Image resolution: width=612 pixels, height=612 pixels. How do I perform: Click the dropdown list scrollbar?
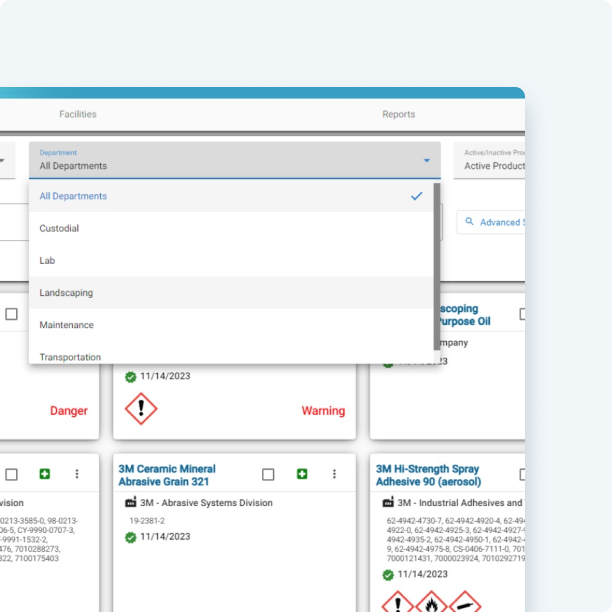coord(437,267)
